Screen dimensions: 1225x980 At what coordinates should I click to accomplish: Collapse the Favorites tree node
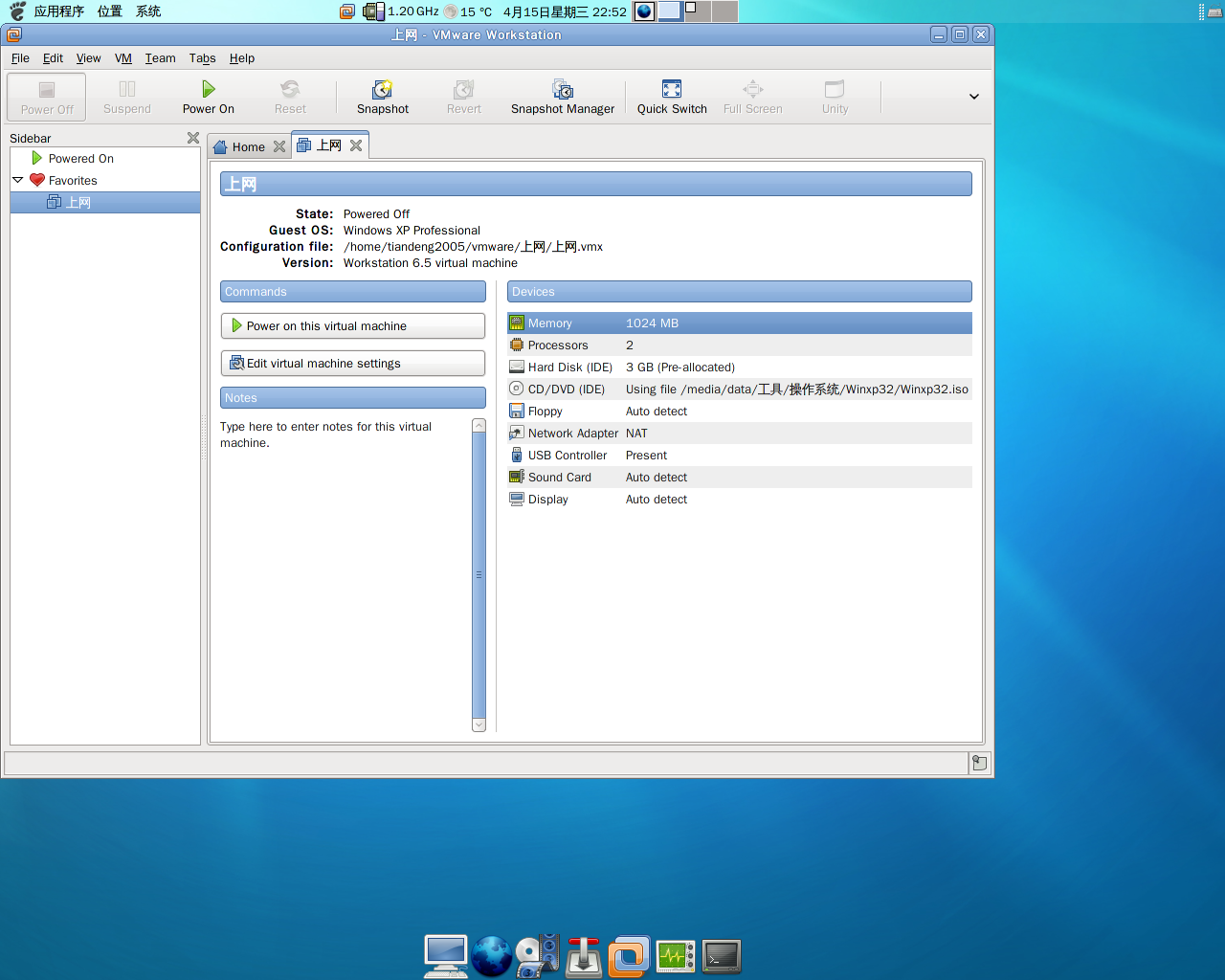coord(18,180)
